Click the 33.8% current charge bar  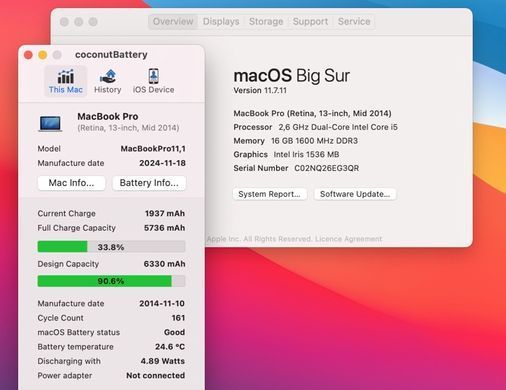[x=111, y=247]
